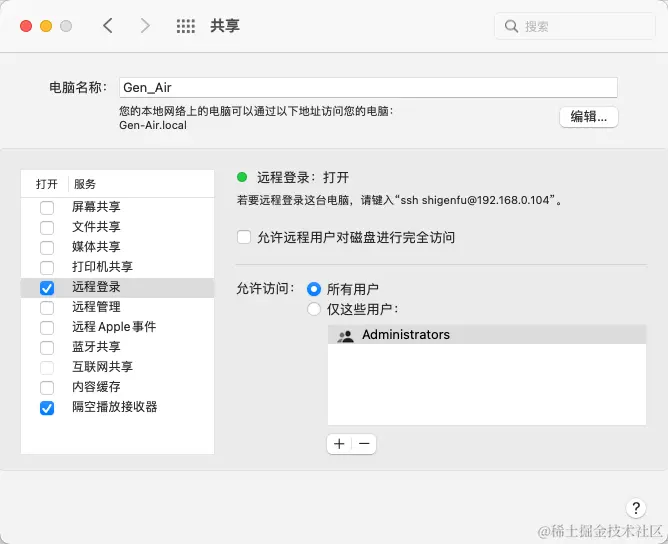
Task: Enable 打印机共享 checkbox
Action: click(x=47, y=268)
